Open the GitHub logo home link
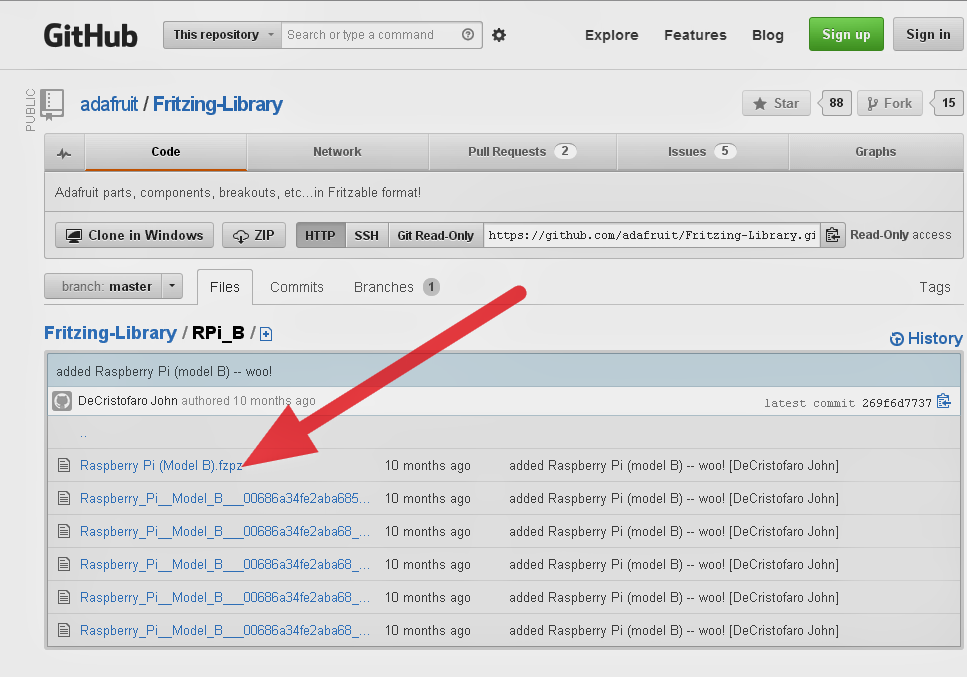 coord(91,35)
